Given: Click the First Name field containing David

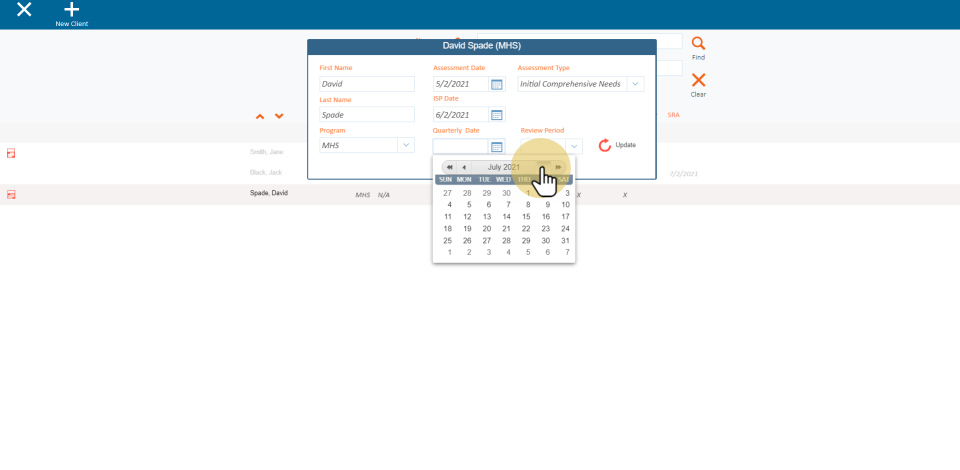Looking at the screenshot, I should [366, 84].
